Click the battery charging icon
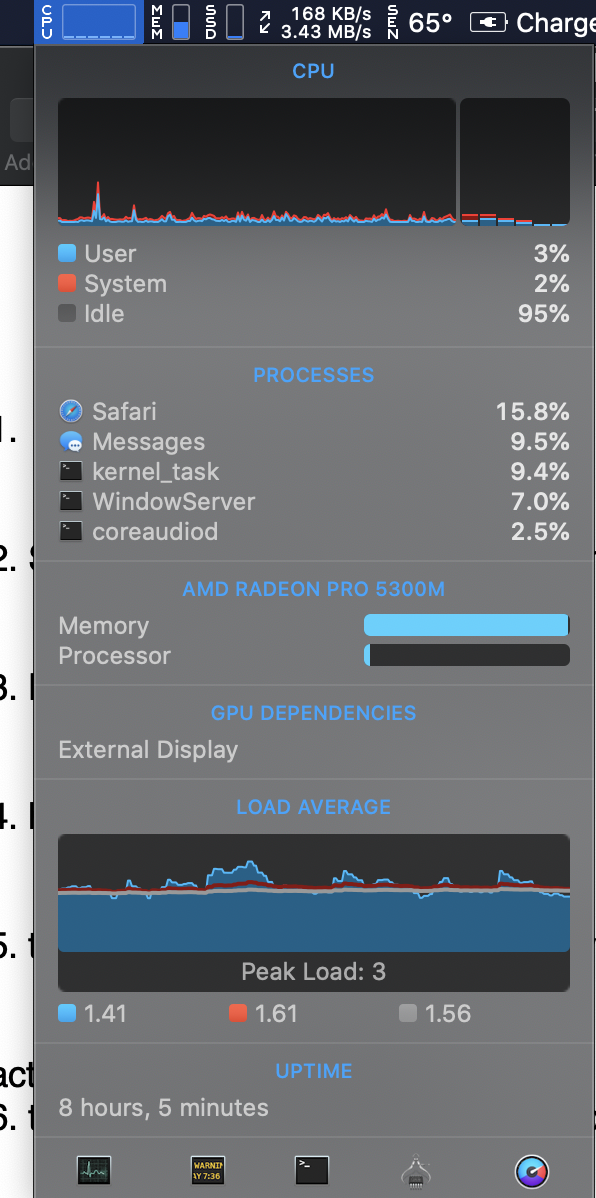The width and height of the screenshot is (596, 1198). pos(488,23)
